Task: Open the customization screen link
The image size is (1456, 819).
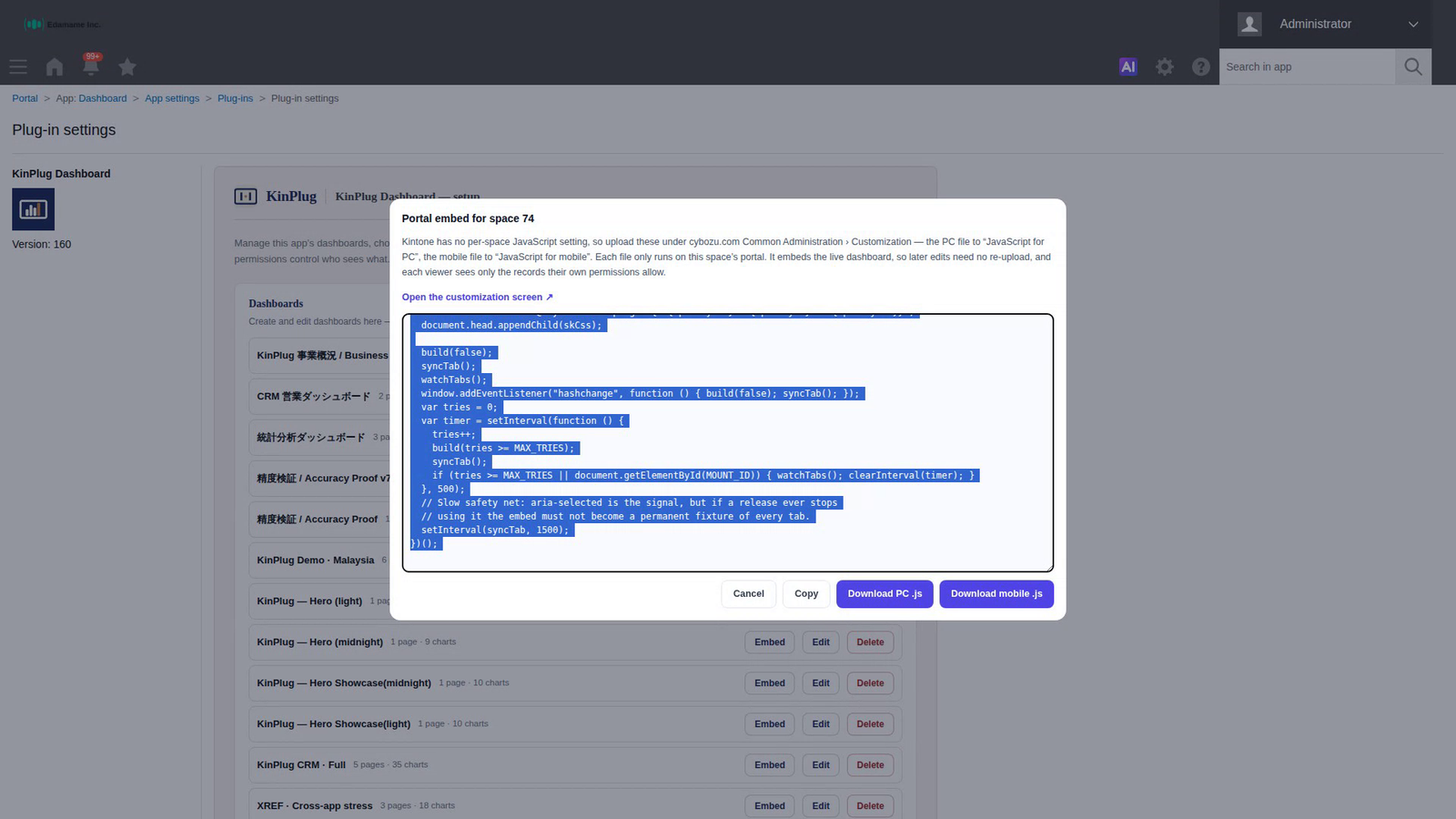Action: click(477, 297)
